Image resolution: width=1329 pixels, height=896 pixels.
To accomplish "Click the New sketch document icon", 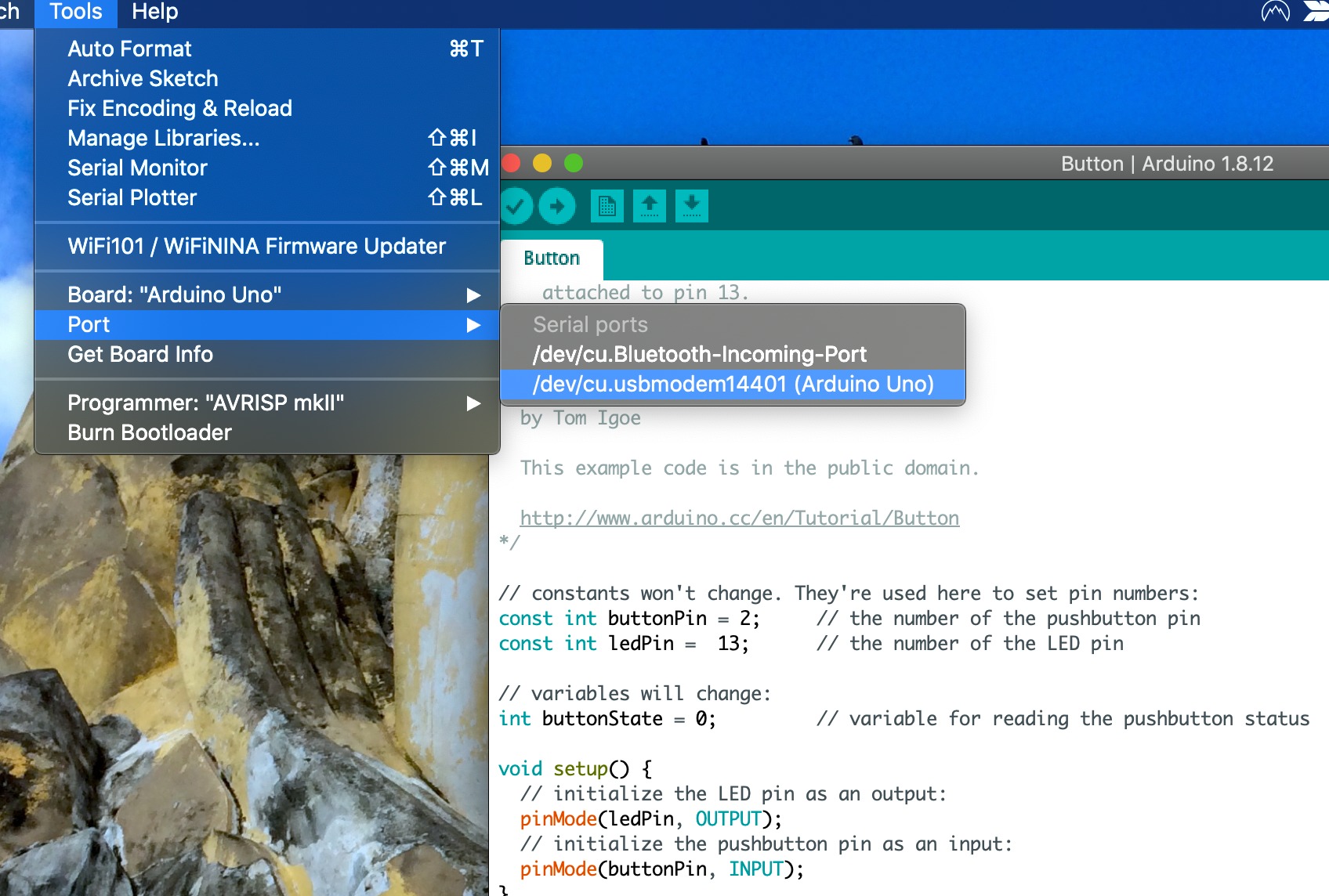I will click(607, 207).
